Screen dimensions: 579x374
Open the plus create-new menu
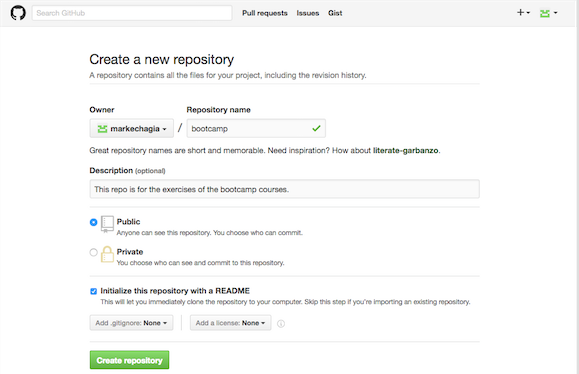tap(523, 13)
